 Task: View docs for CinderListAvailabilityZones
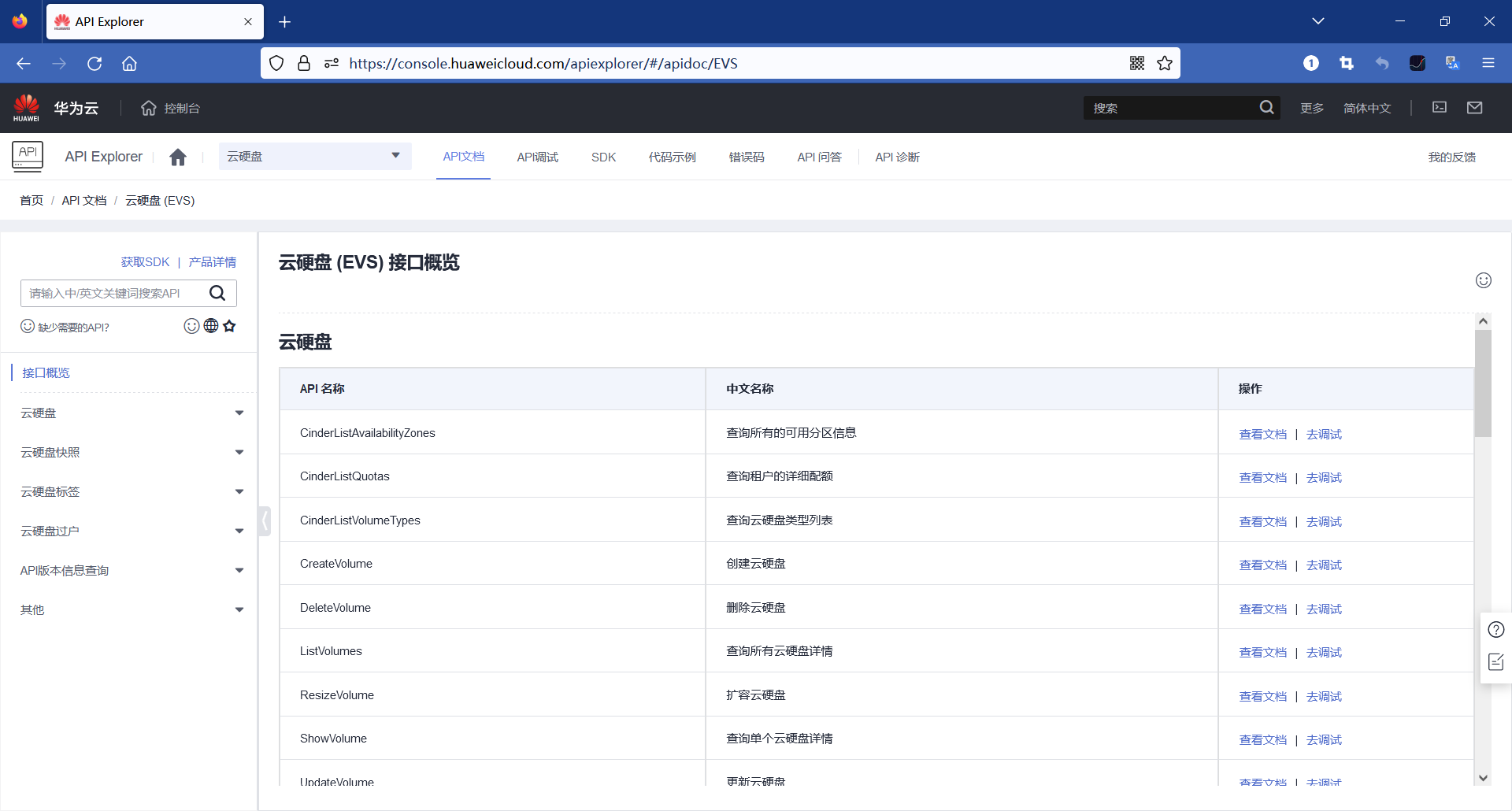point(1263,434)
